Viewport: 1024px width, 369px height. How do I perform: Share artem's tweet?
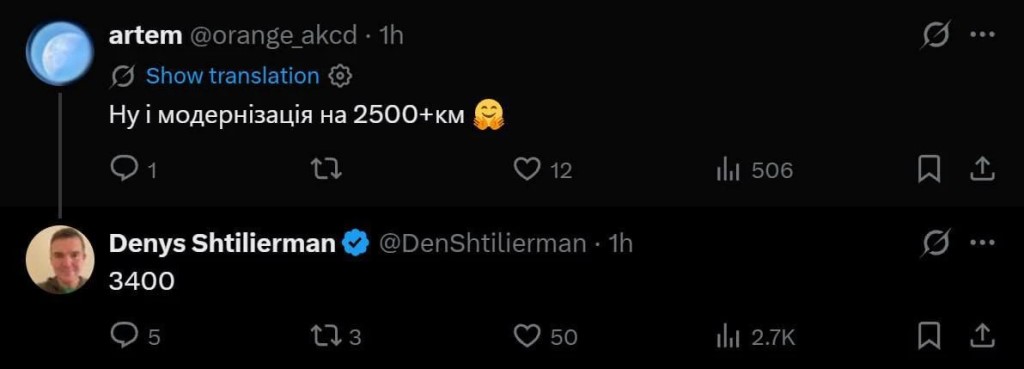point(981,170)
